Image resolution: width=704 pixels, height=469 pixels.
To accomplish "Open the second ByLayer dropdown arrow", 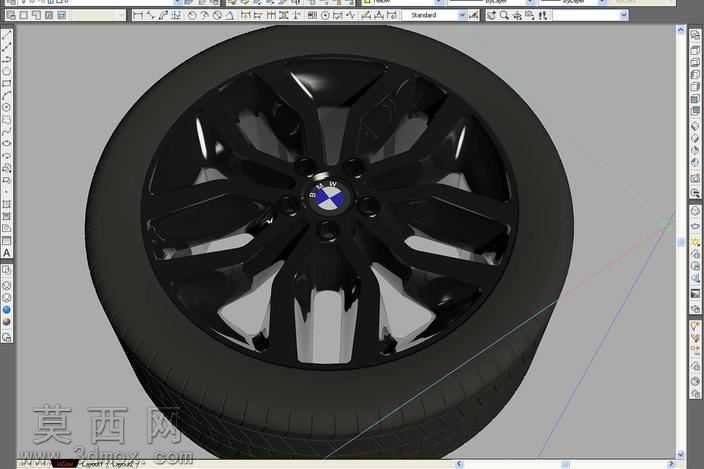I will pos(602,2).
